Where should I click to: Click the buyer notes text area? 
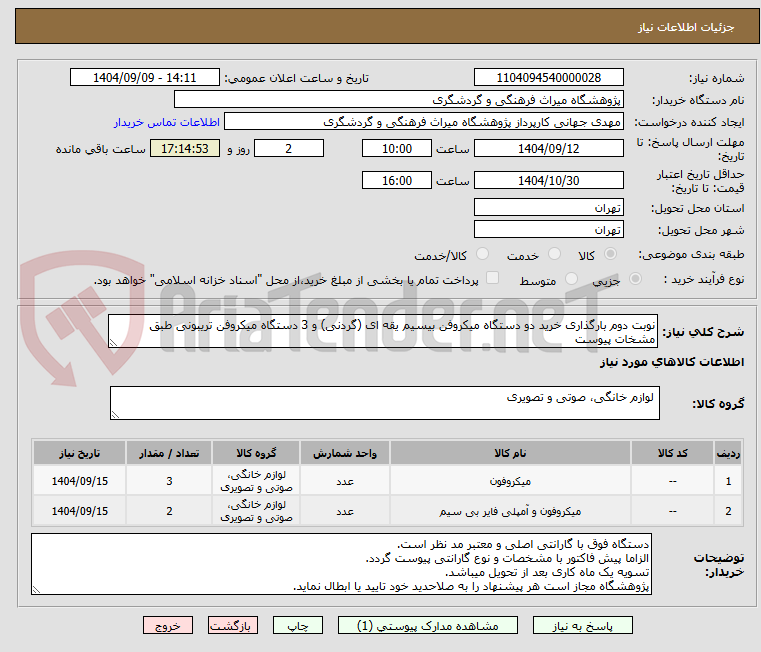341,564
